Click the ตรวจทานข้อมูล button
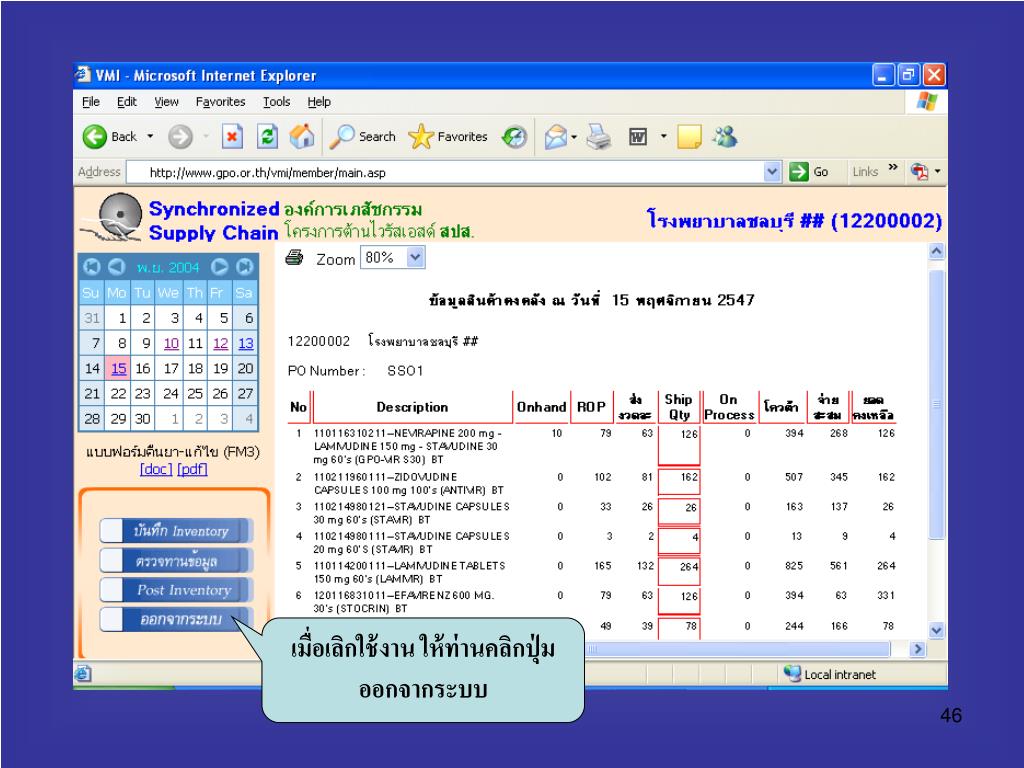The height and width of the screenshot is (768, 1024). tap(177, 560)
